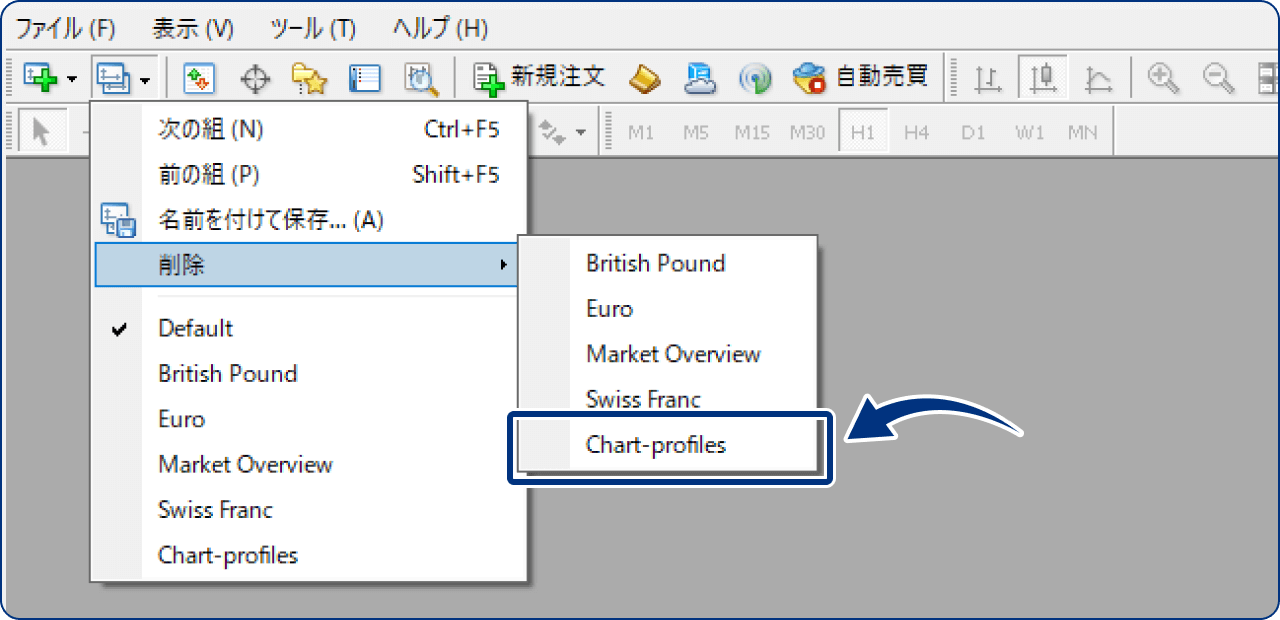Open the Market Watch window icon
The width and height of the screenshot is (1280, 620).
click(x=199, y=78)
